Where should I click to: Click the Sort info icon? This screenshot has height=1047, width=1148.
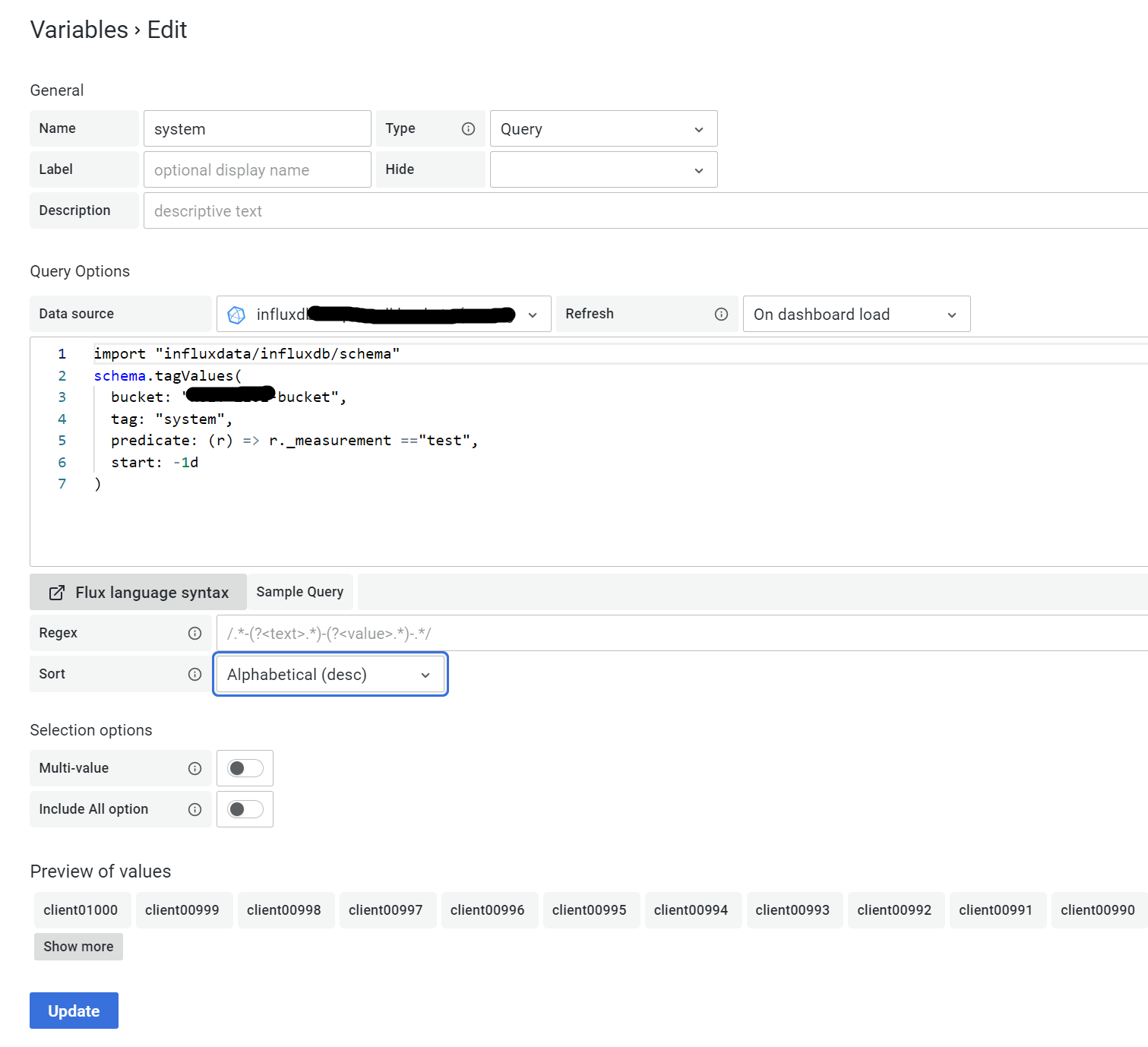195,673
